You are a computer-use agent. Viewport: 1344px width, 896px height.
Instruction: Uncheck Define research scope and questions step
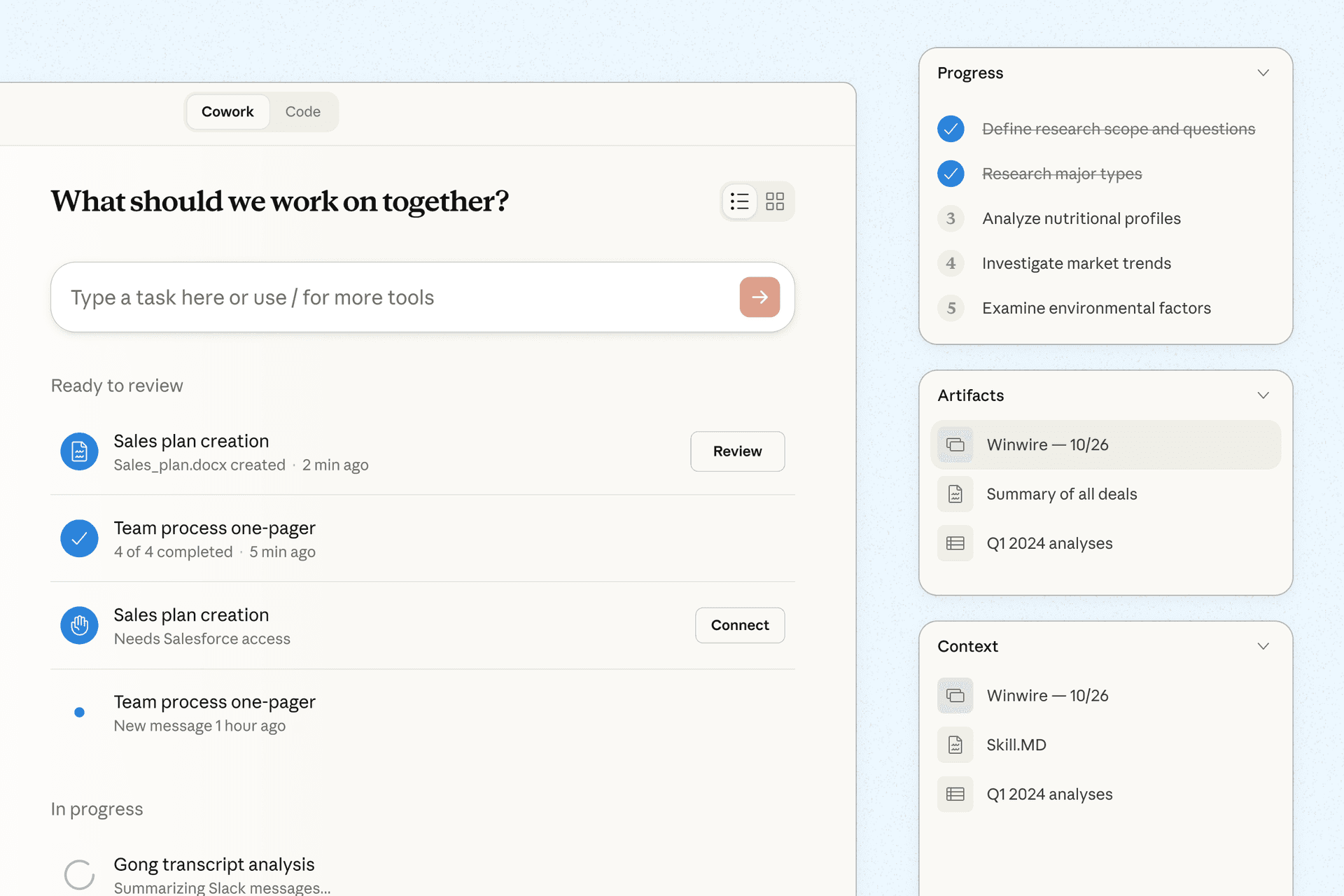coord(951,129)
